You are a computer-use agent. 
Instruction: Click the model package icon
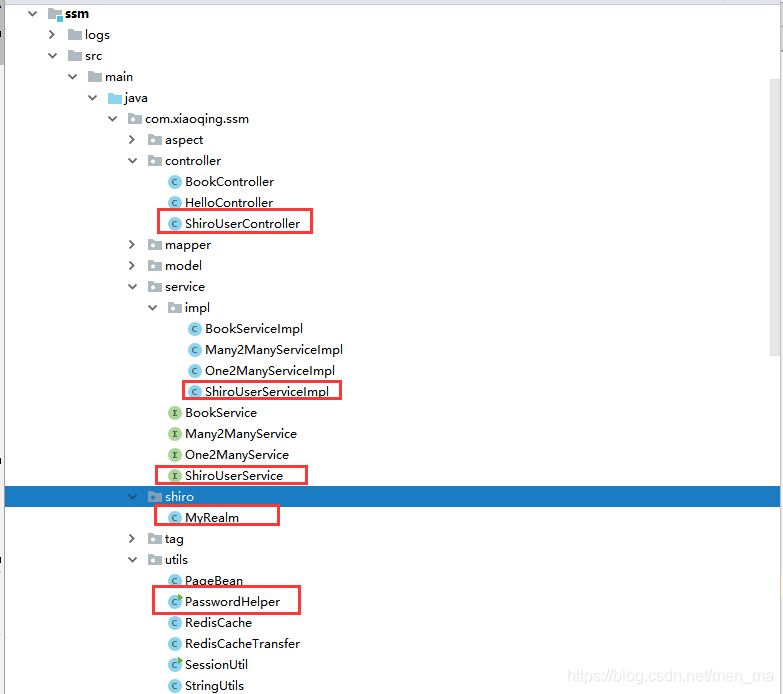tap(155, 266)
